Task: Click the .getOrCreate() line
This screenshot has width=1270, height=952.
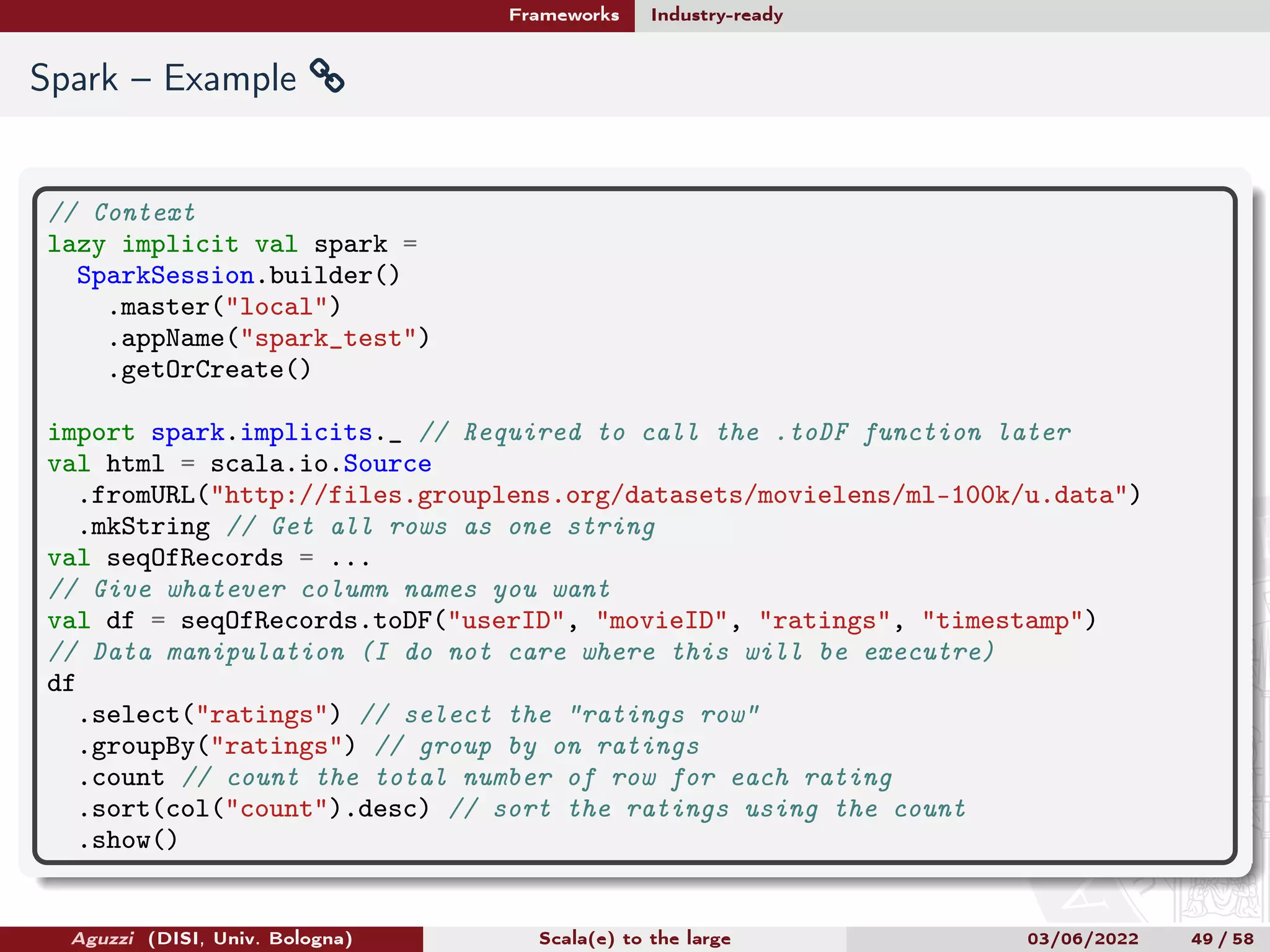Action: click(209, 369)
